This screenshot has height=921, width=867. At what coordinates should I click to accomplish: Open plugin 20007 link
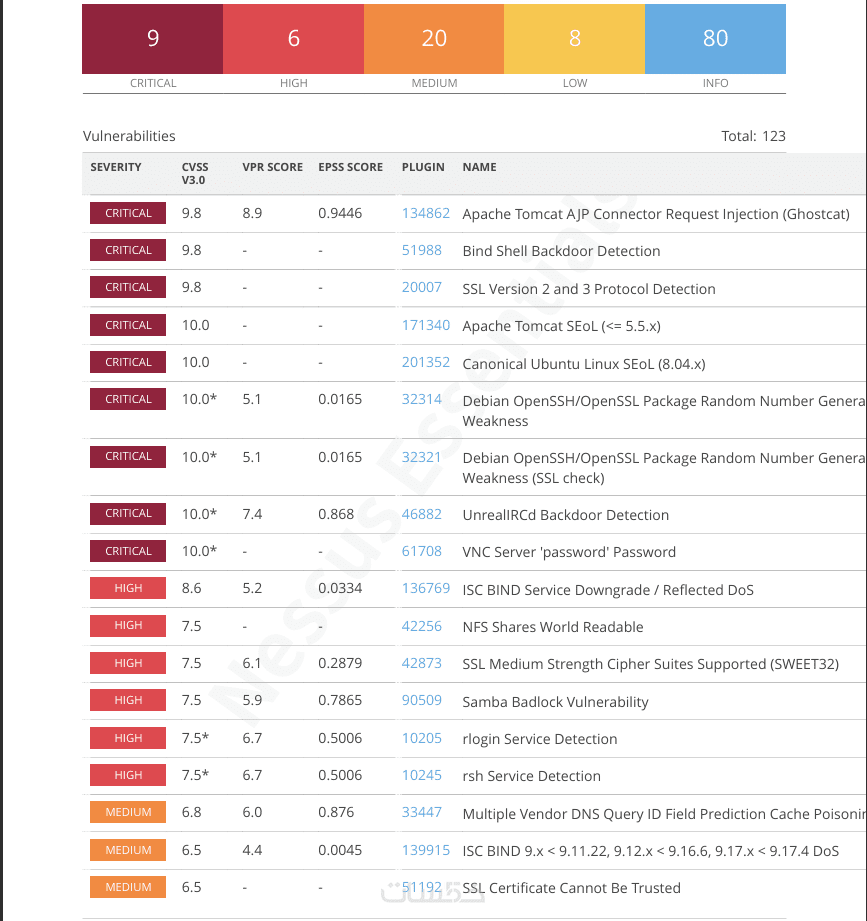(x=421, y=287)
